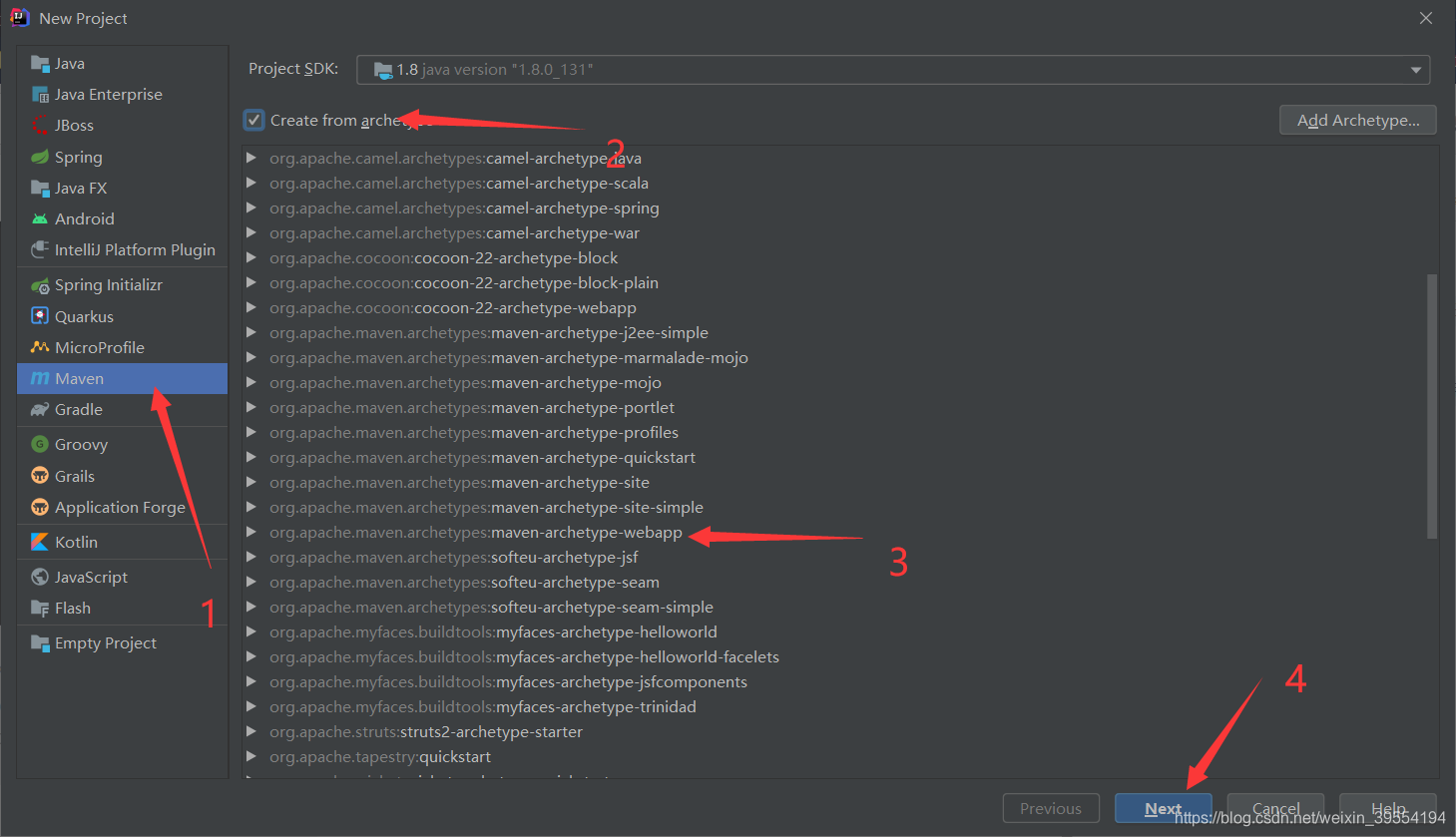Select Maven project type
This screenshot has width=1456, height=837.
point(123,379)
